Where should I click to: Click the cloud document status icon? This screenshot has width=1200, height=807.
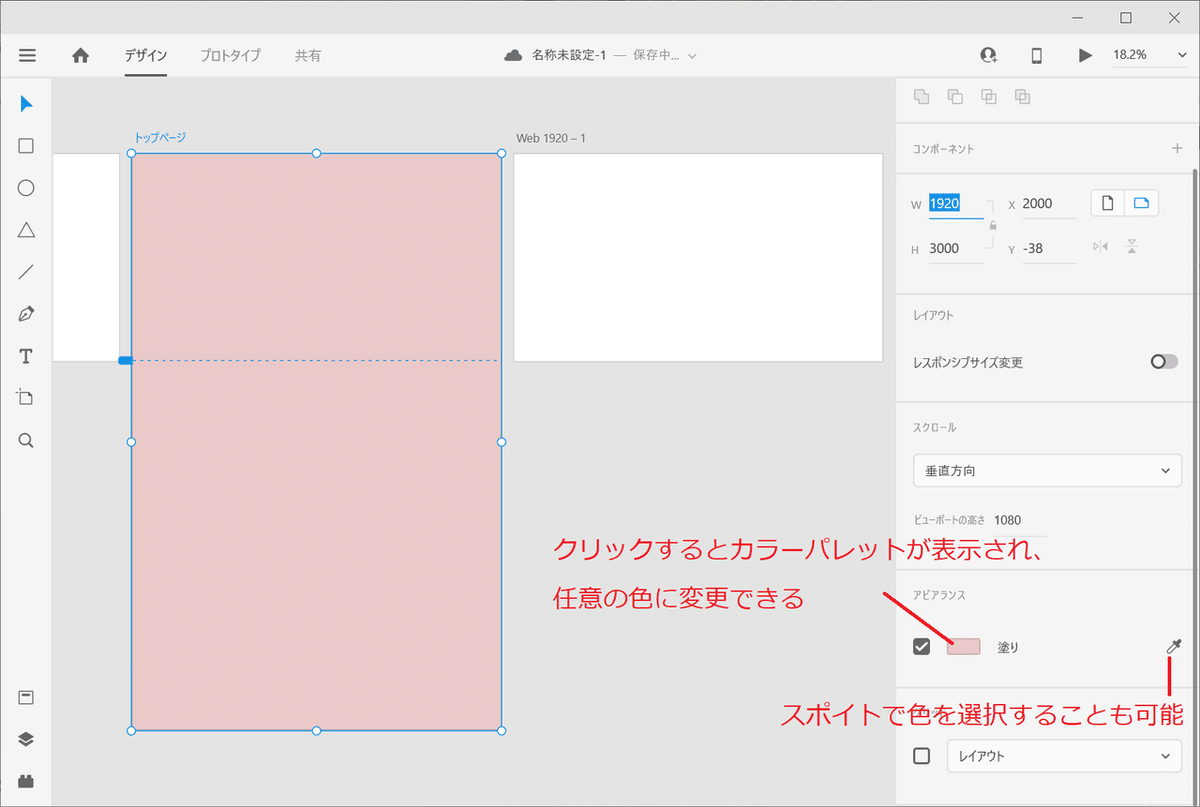click(513, 56)
